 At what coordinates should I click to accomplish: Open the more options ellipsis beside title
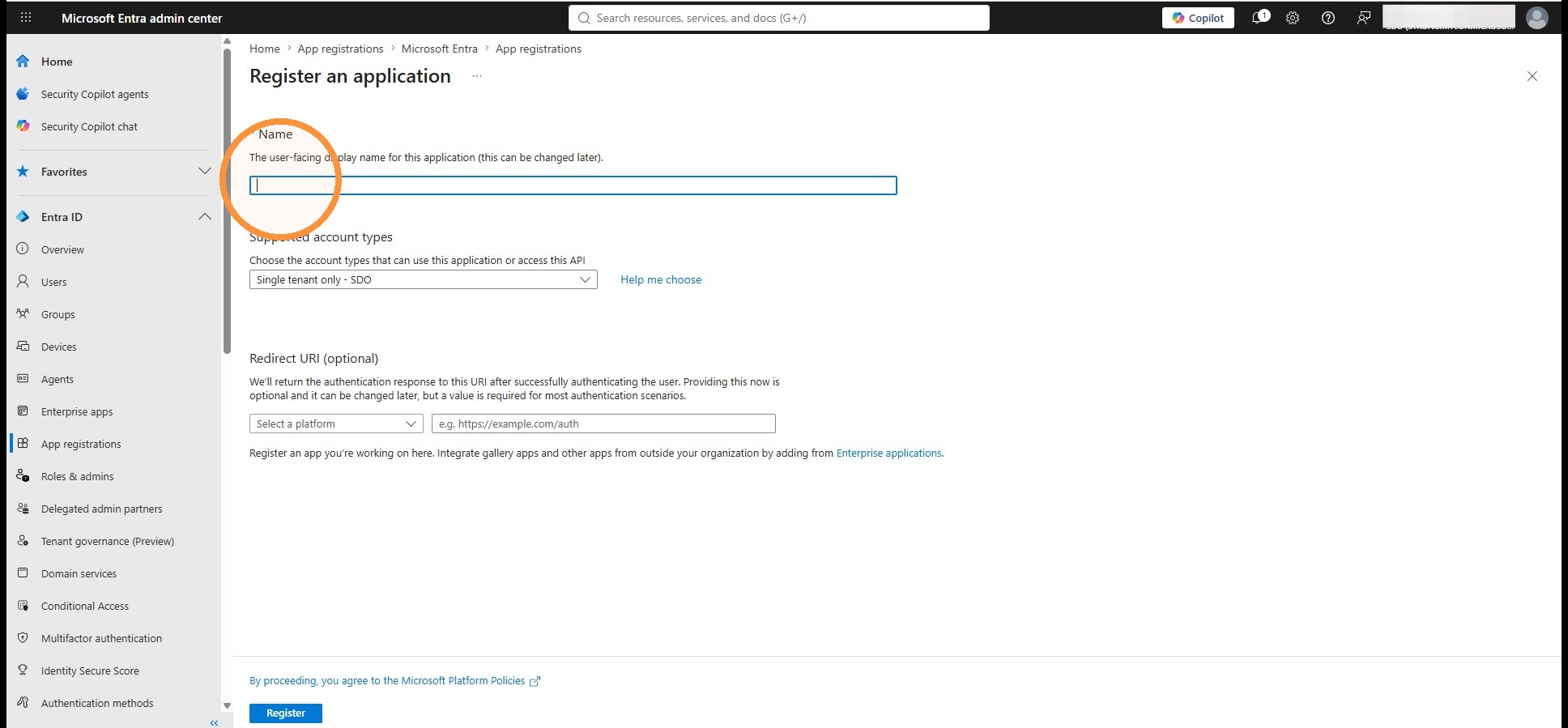point(477,76)
